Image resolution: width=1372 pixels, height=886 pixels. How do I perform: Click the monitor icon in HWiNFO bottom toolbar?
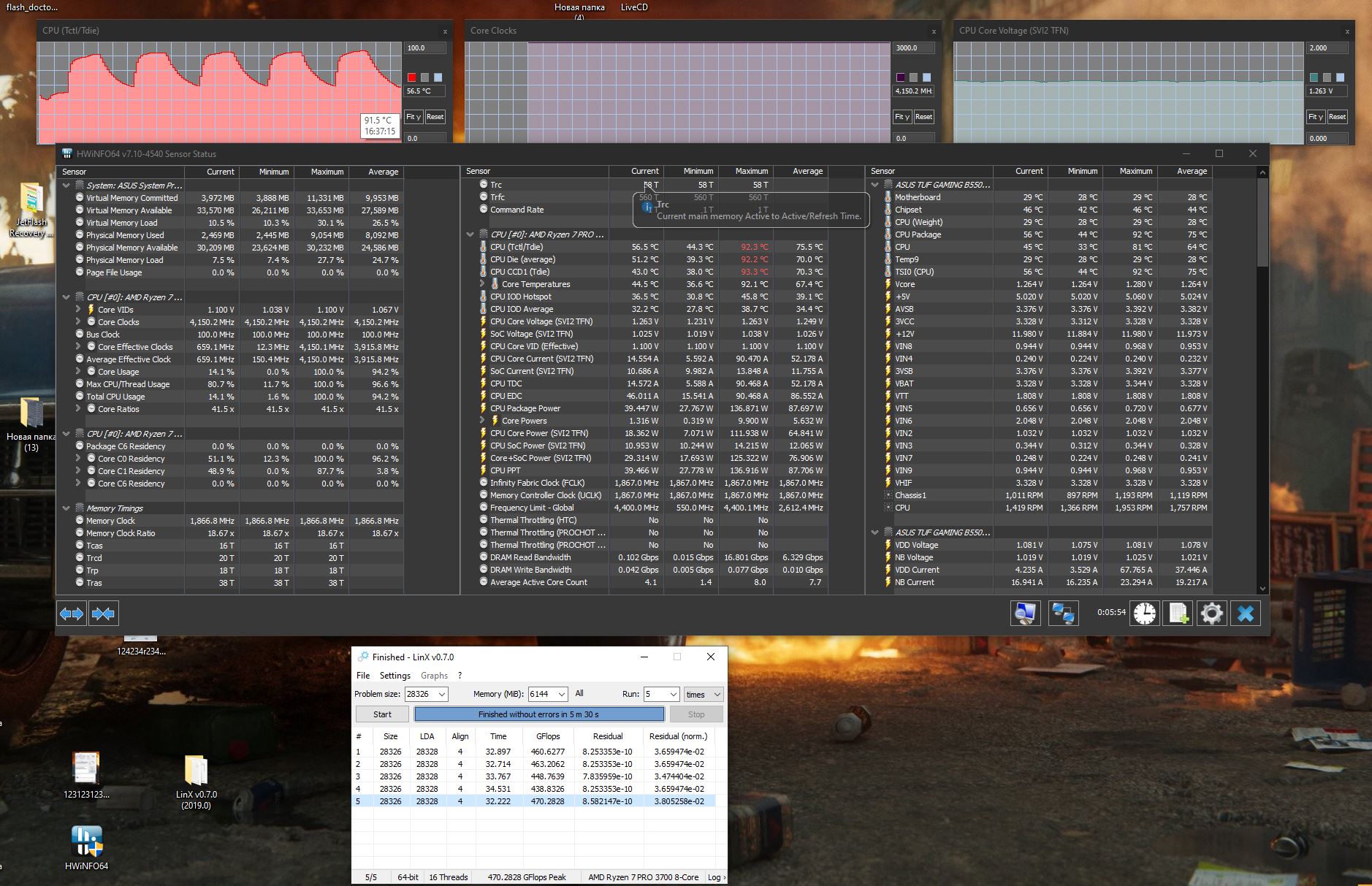pyautogui.click(x=1025, y=614)
